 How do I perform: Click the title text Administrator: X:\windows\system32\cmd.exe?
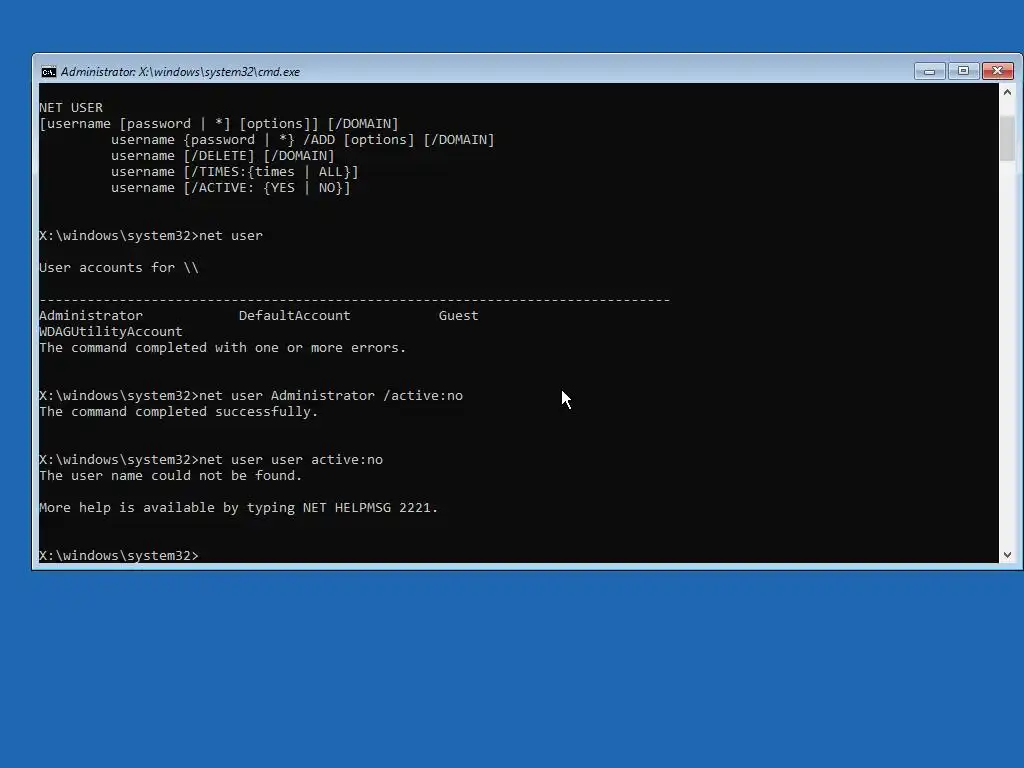[180, 72]
